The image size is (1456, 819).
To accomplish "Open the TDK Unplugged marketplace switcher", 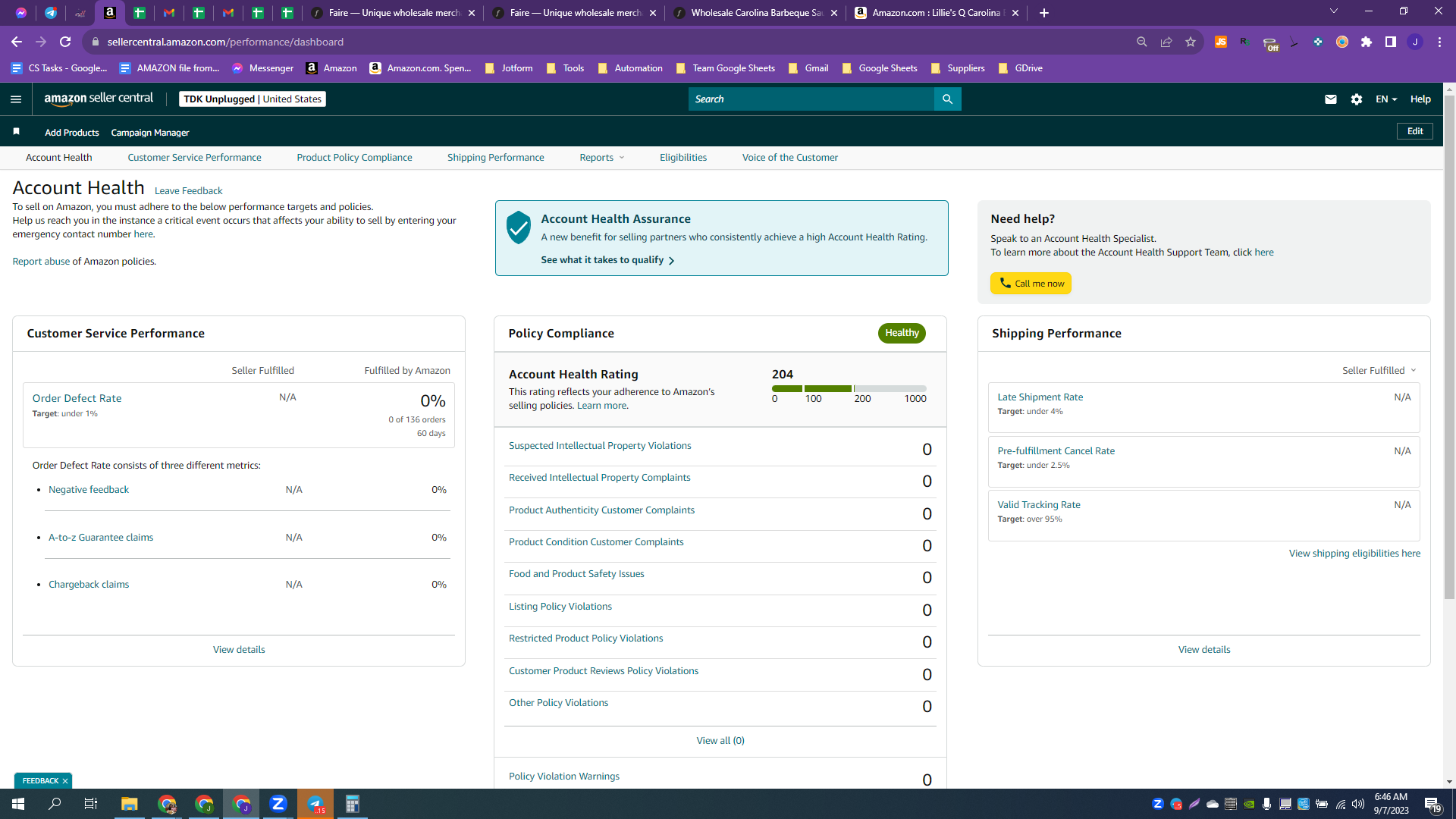I will [253, 99].
